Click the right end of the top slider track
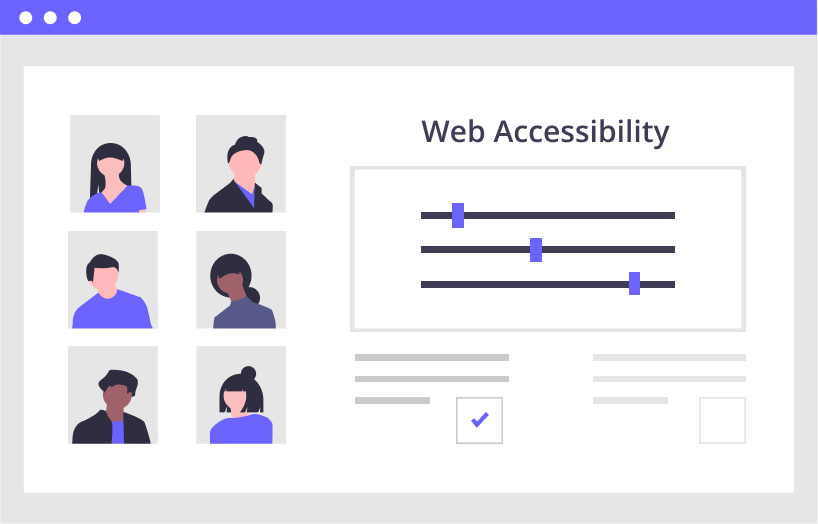The height and width of the screenshot is (524, 818). (672, 216)
